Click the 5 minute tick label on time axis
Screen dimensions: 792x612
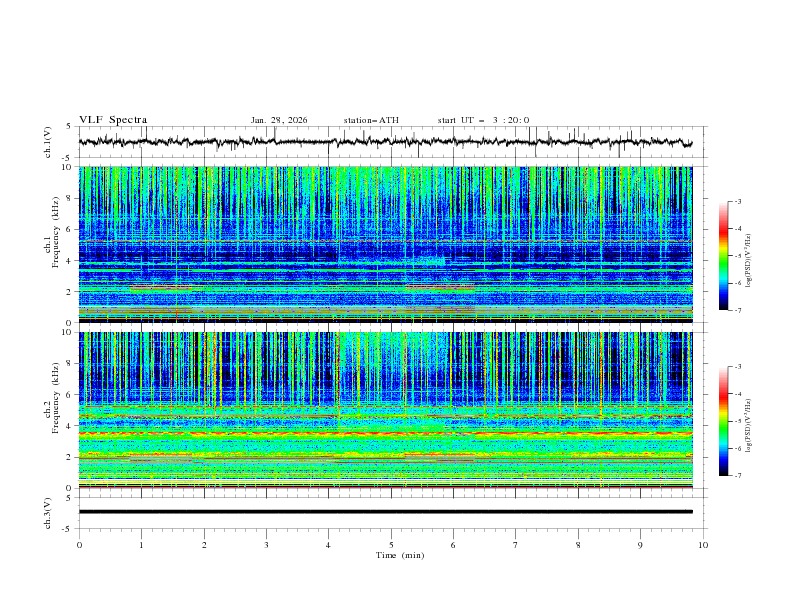pyautogui.click(x=391, y=545)
